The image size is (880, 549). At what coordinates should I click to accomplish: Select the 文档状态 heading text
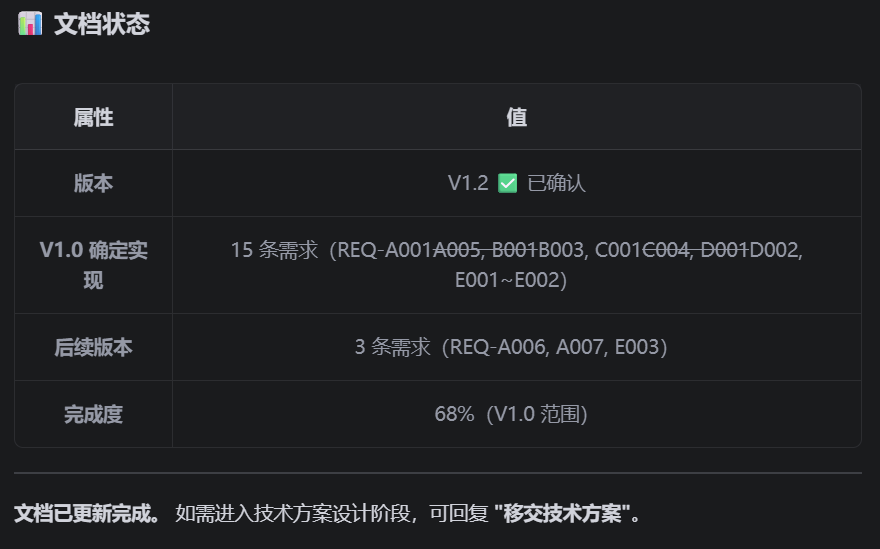pos(102,24)
